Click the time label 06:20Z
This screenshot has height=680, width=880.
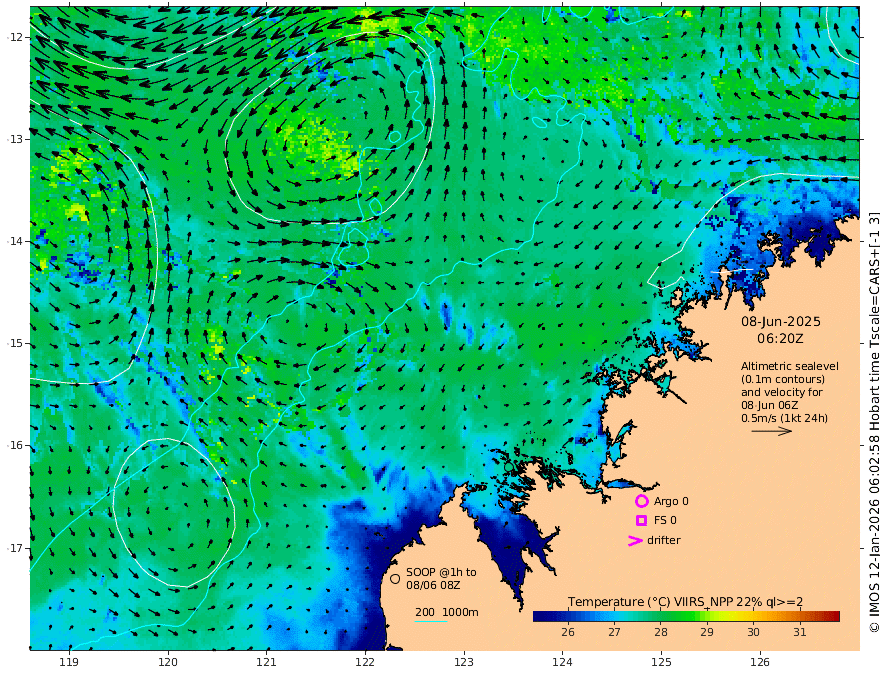780,339
